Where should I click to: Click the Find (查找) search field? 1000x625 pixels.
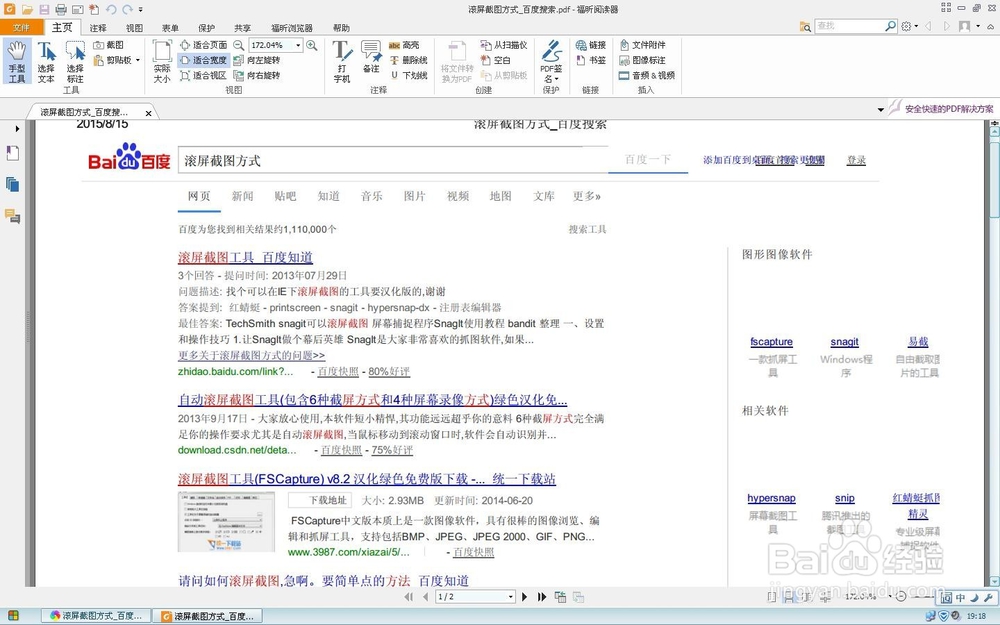pyautogui.click(x=849, y=26)
